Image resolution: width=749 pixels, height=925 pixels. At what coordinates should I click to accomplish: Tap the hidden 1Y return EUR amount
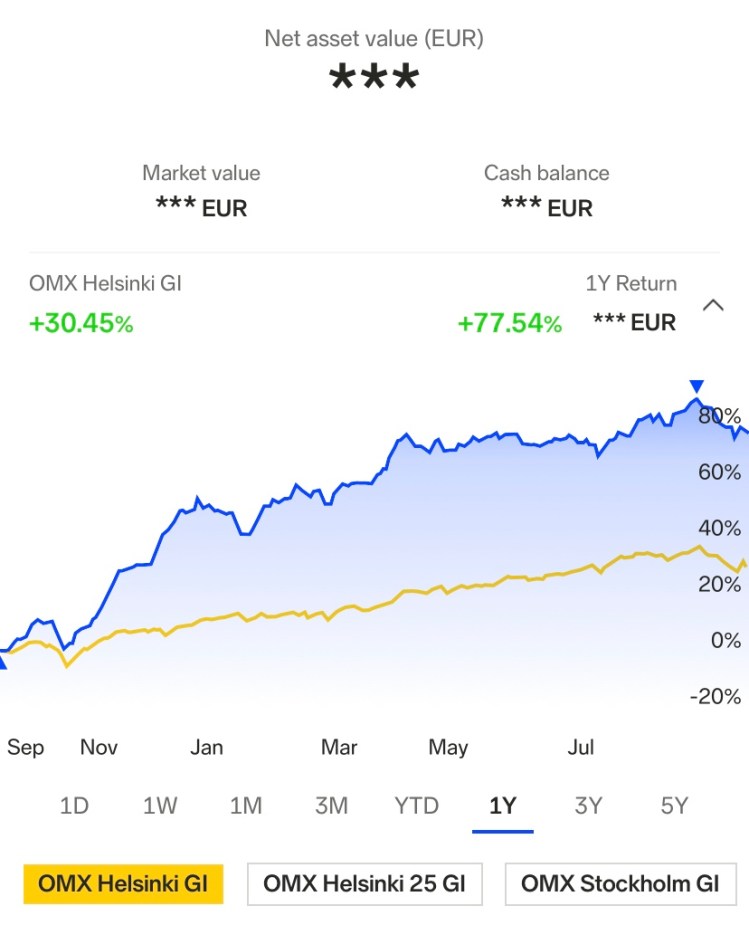click(x=634, y=322)
